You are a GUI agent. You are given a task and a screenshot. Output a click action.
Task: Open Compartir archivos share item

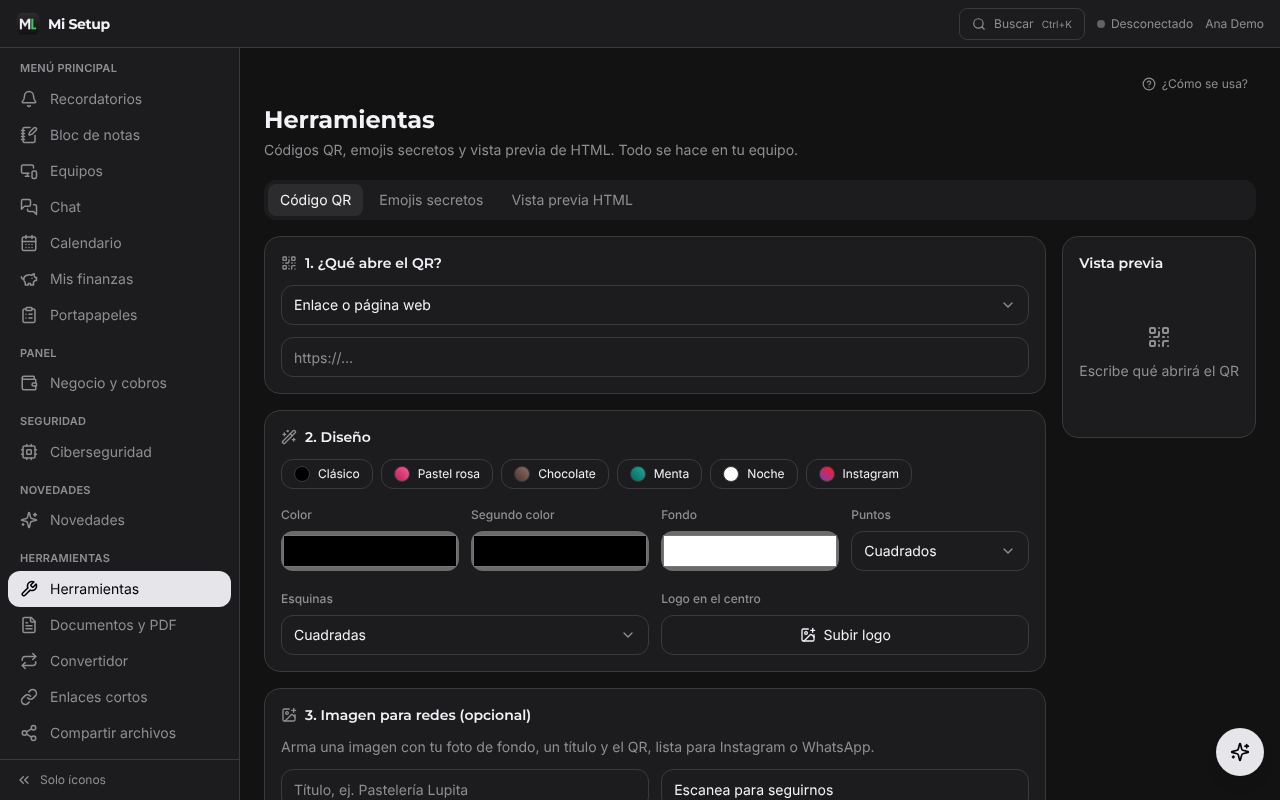click(x=119, y=733)
